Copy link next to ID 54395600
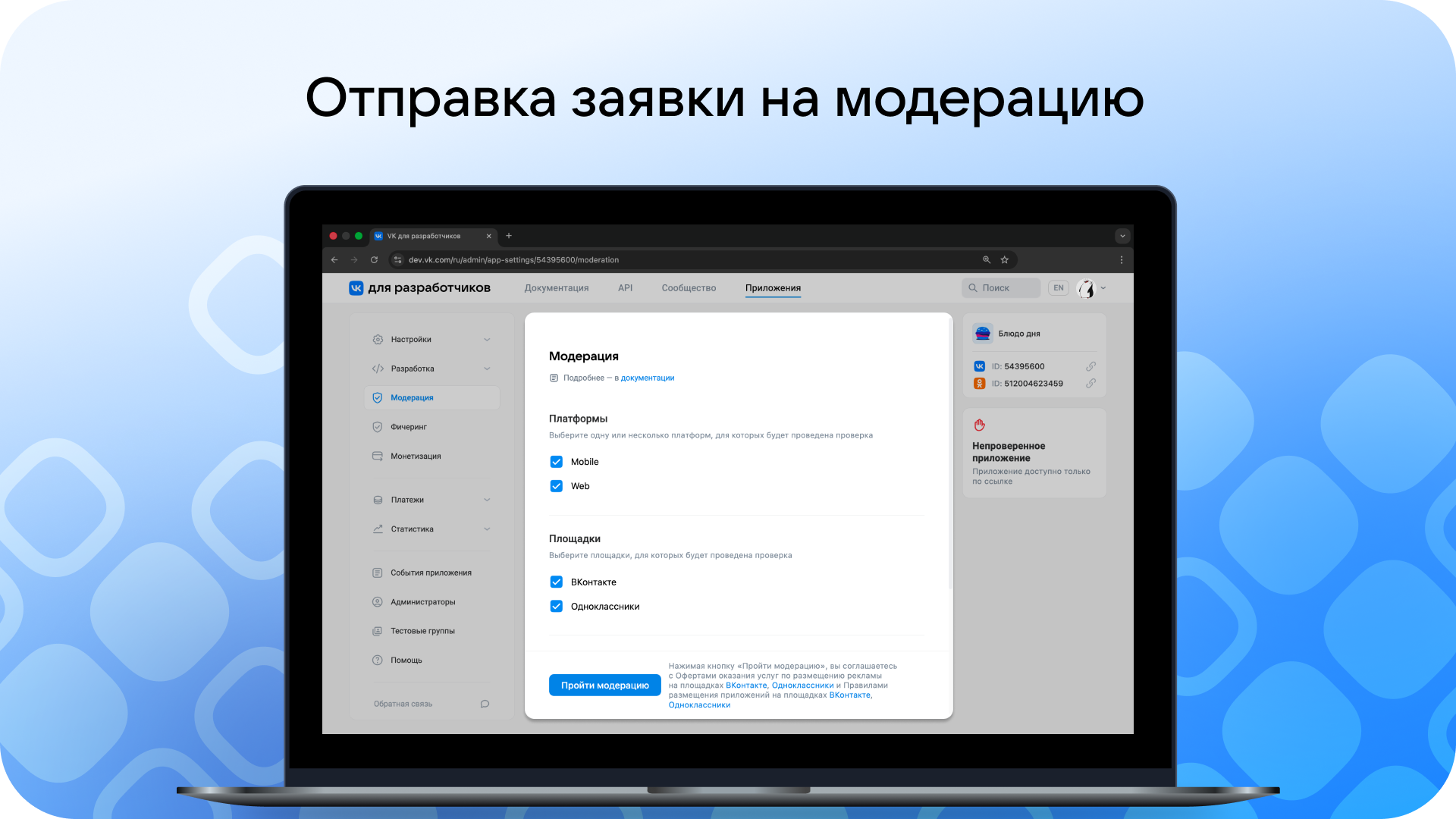Screen dimensions: 1456x819 pos(1090,366)
